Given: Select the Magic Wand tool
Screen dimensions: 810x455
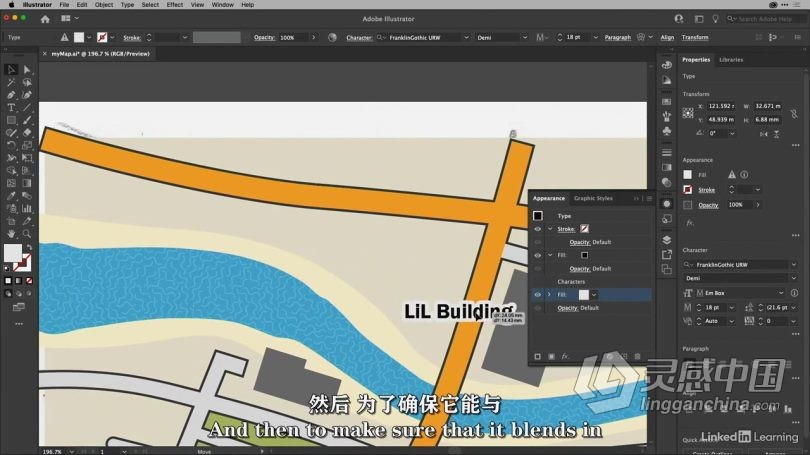Looking at the screenshot, I should pos(11,82).
